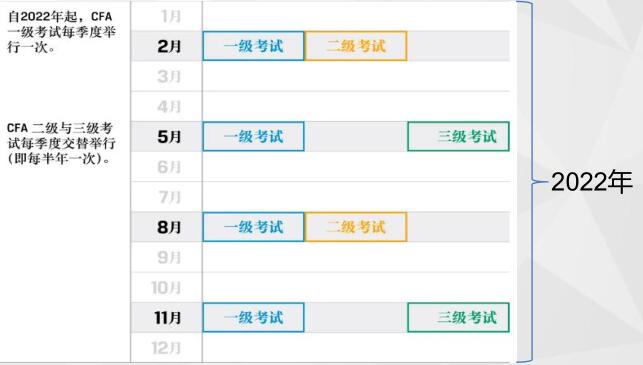Click the text about 二级与三级考试交替举行
Viewport: 643px width, 365px height.
[62, 143]
